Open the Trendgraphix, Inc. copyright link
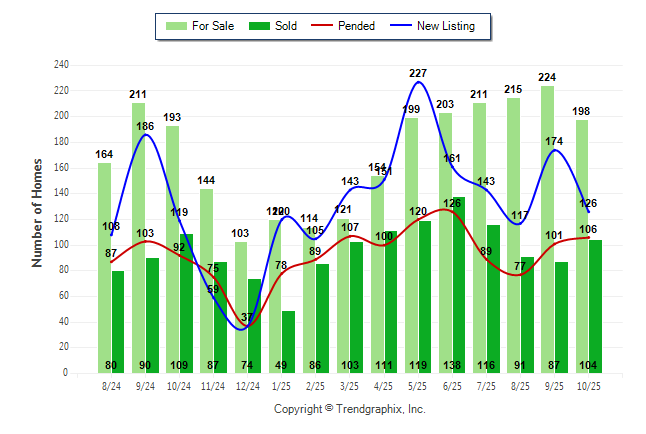 pos(350,409)
